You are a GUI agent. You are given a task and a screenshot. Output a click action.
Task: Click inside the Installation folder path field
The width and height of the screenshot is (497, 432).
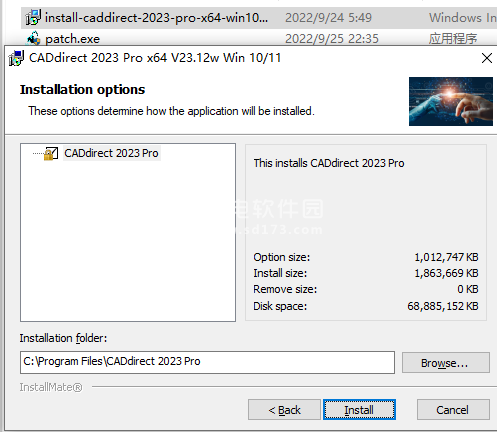click(x=207, y=362)
